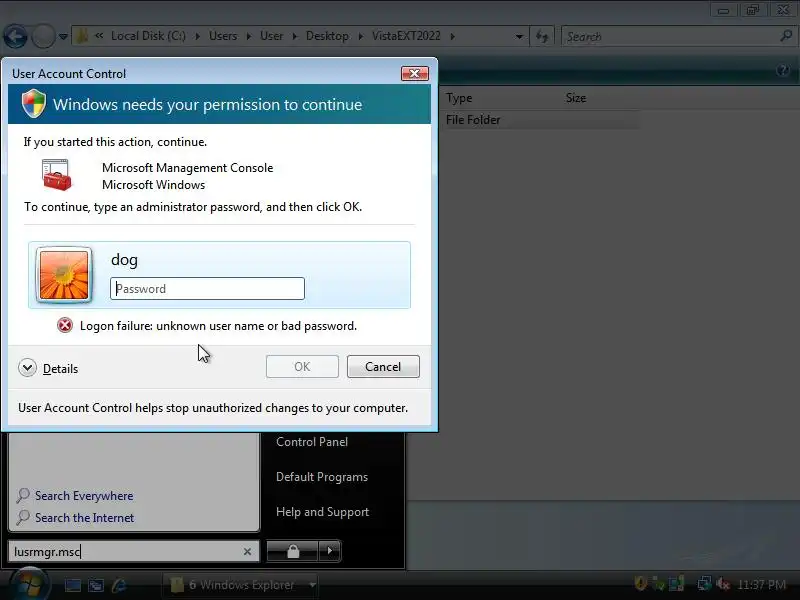Click the 'Microsoft Management Console' text
Screen dimensions: 800x600
coord(187,168)
